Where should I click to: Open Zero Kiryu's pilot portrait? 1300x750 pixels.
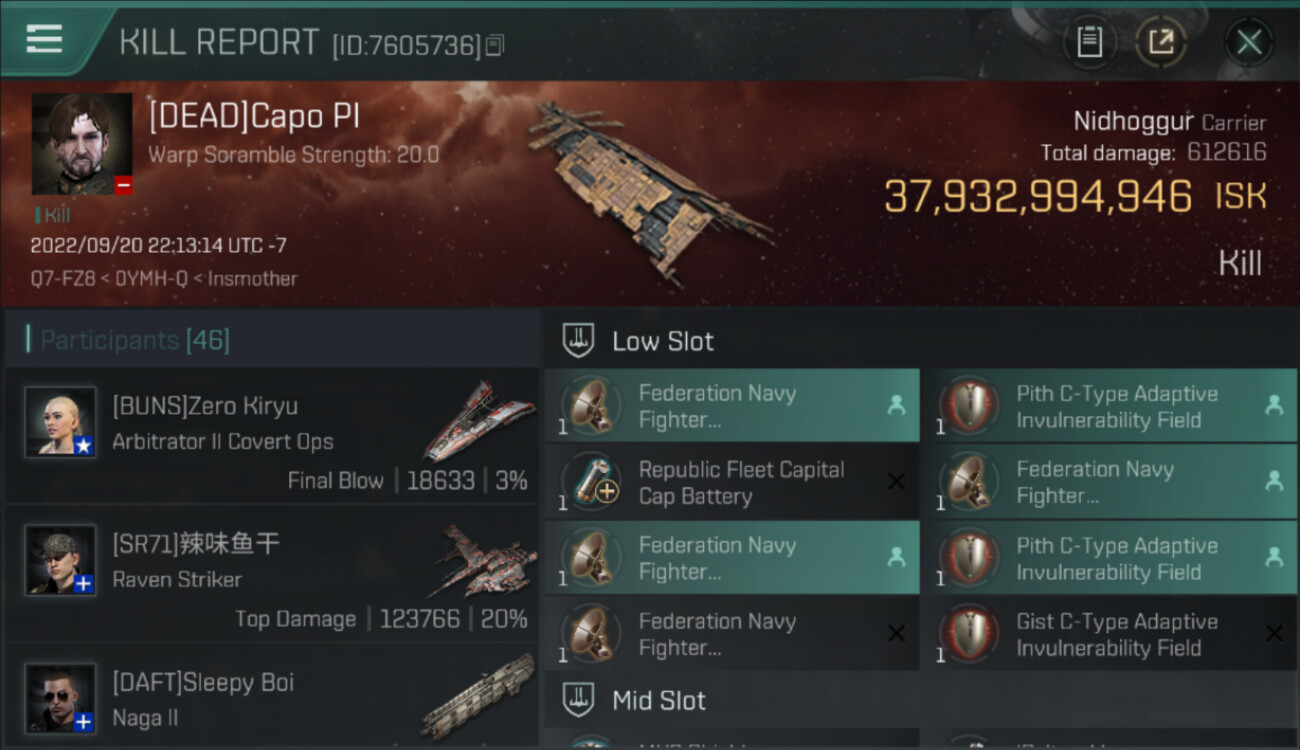61,422
